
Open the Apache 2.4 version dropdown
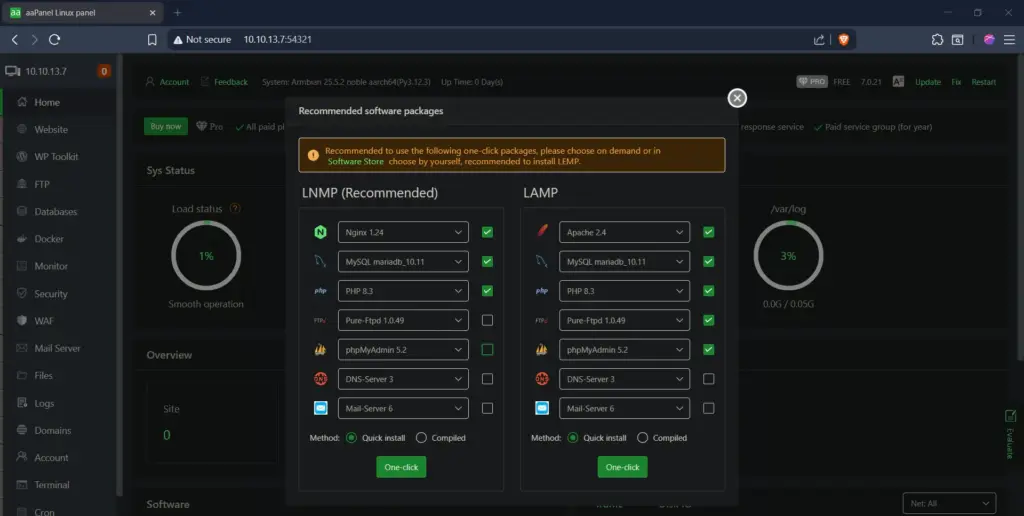[x=624, y=232]
